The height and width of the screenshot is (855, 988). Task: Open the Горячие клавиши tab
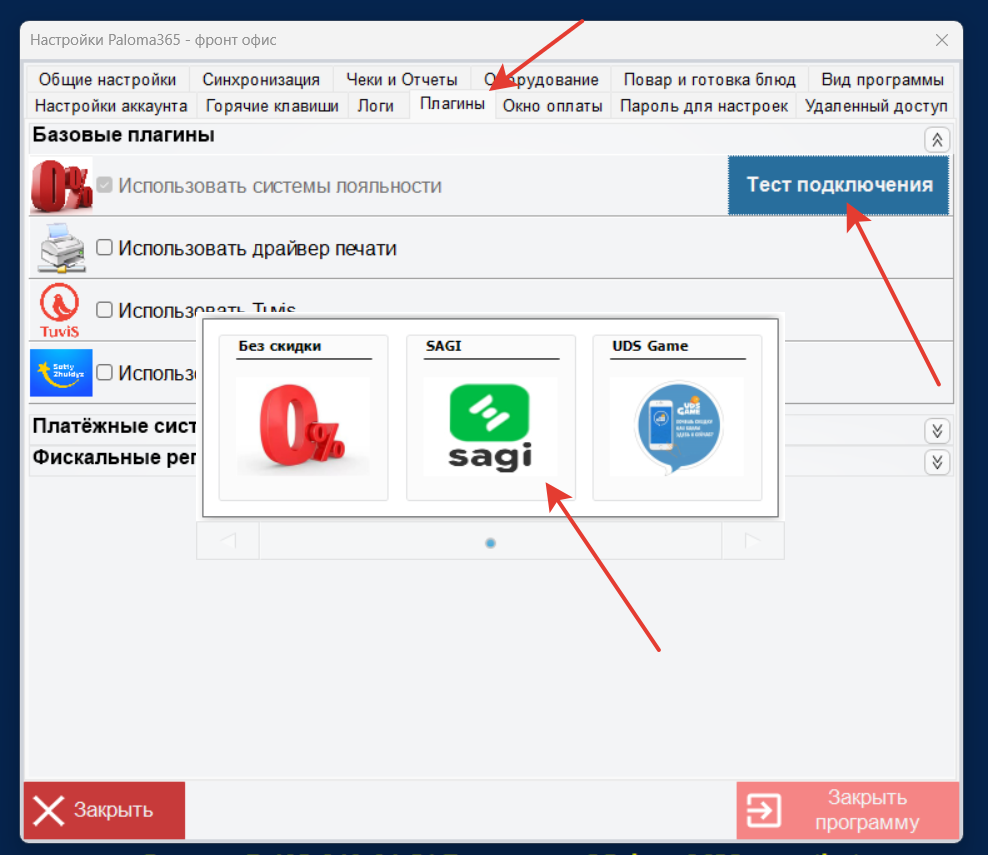pos(272,106)
